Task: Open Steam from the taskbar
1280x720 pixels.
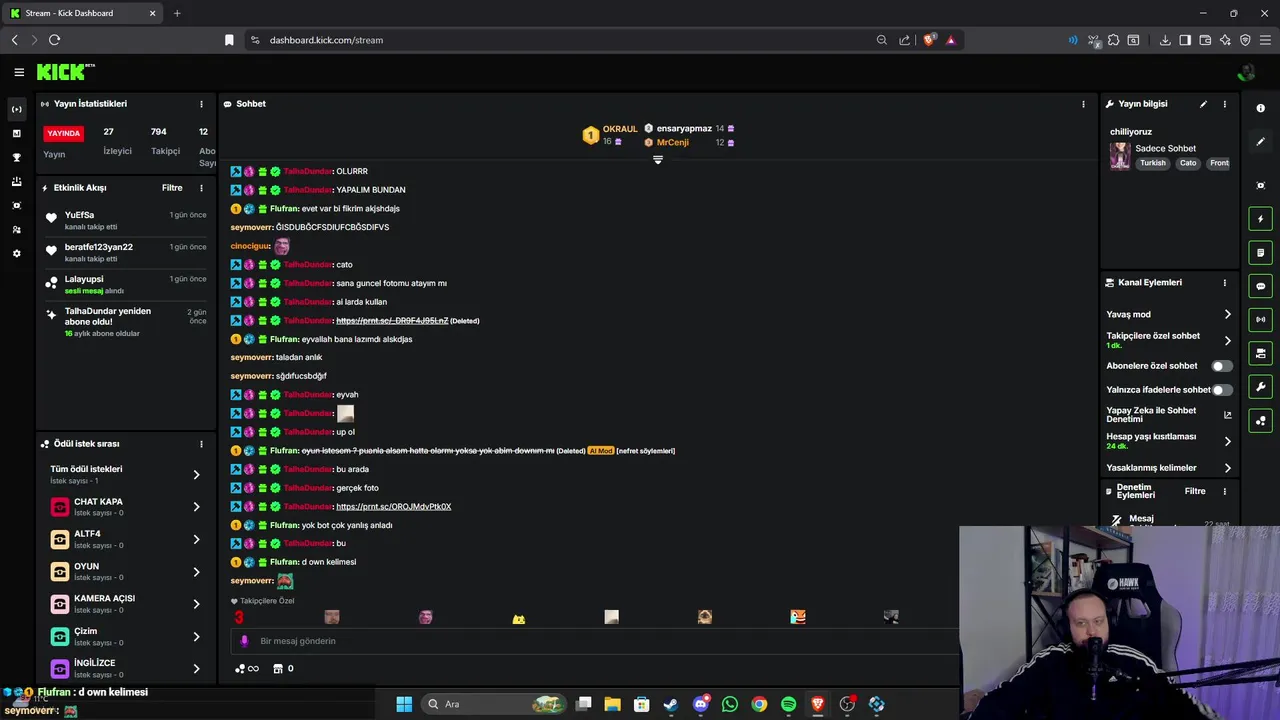Action: [x=671, y=704]
